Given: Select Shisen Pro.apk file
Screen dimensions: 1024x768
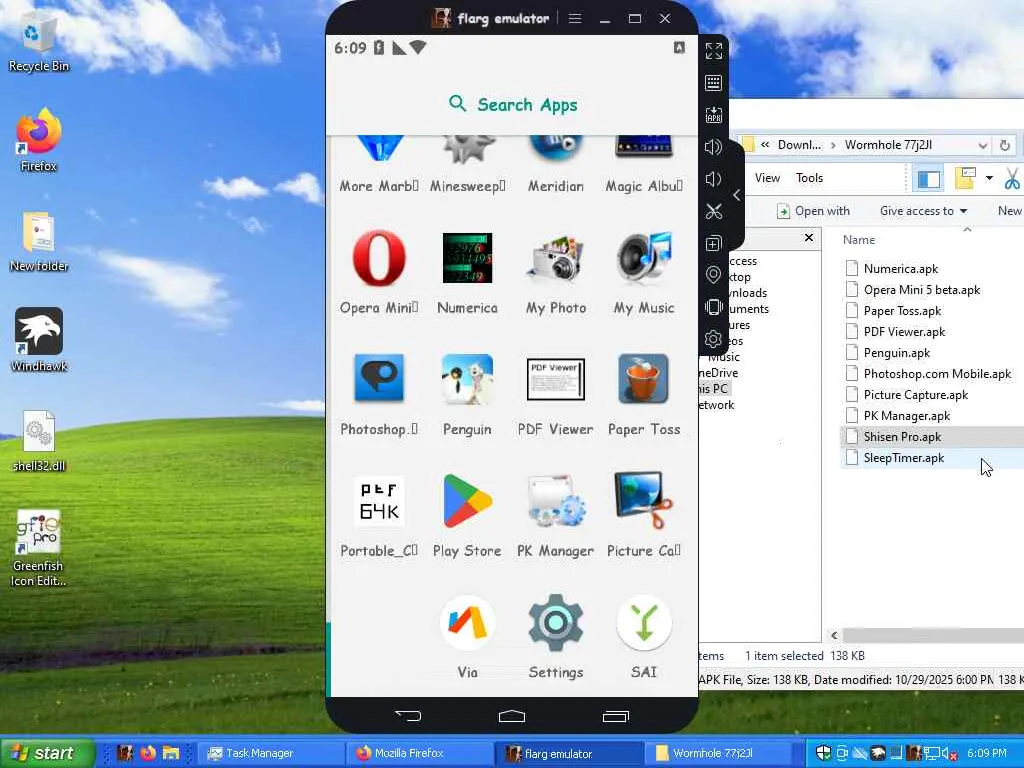Looking at the screenshot, I should tap(903, 436).
